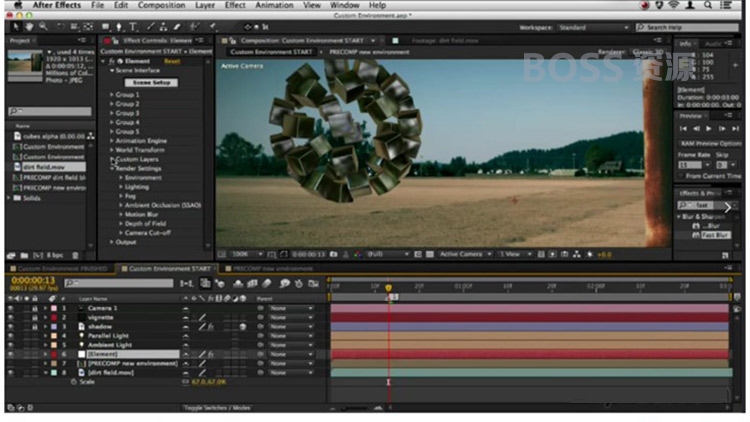
Task: Open Brainstorm icon in timeline
Action: click(284, 284)
